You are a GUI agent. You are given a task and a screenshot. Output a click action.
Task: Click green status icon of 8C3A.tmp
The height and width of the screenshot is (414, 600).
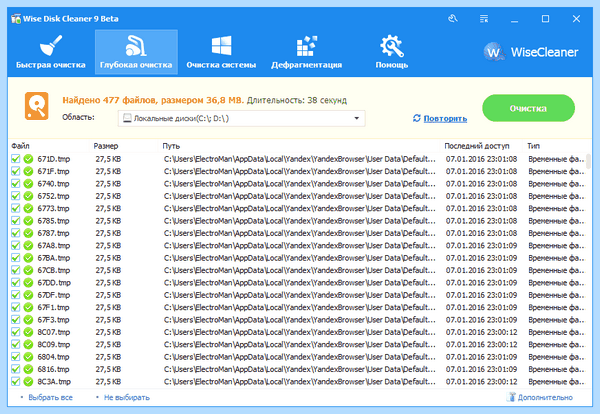tap(28, 381)
